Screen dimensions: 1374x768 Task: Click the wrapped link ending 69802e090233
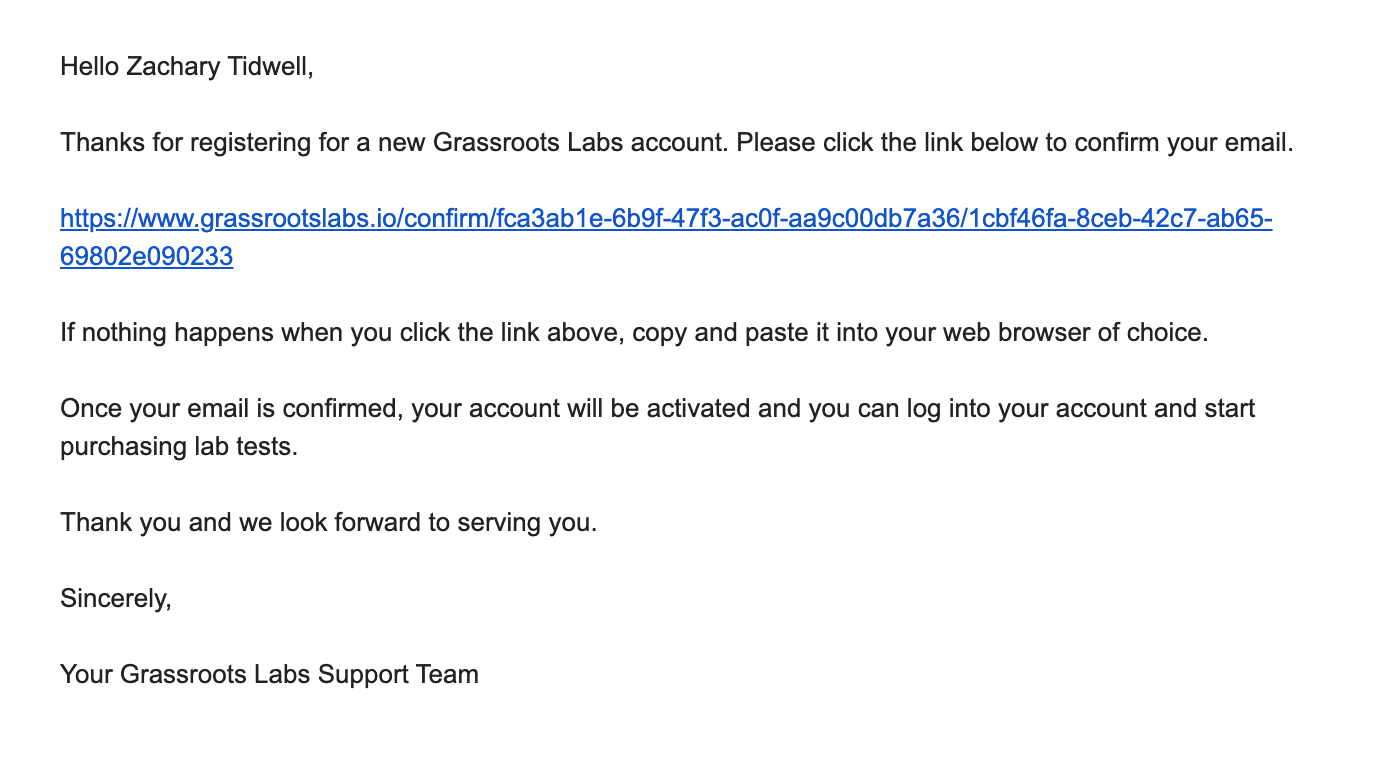coord(146,257)
